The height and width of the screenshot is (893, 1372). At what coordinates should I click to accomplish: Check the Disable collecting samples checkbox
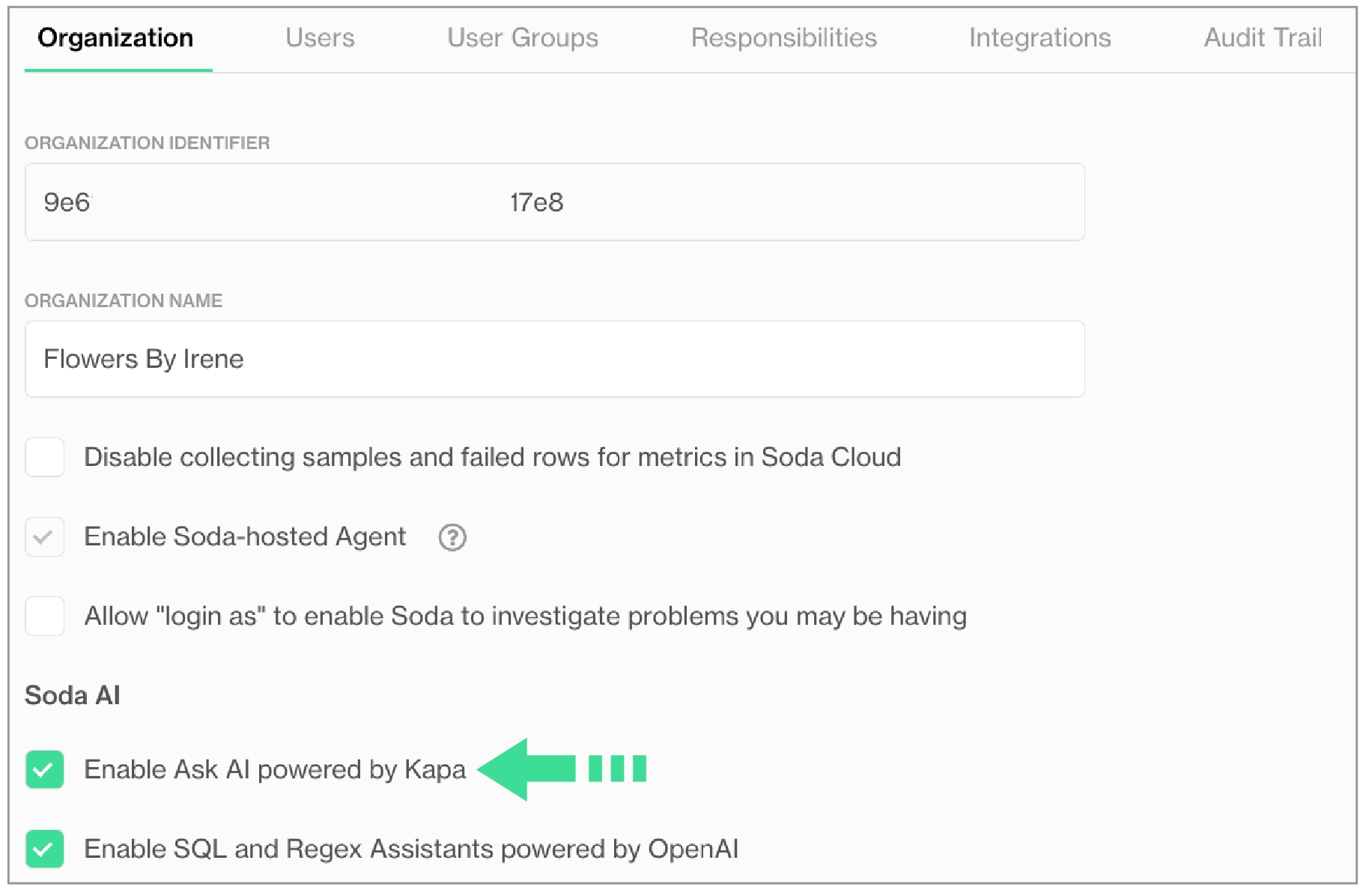click(45, 458)
